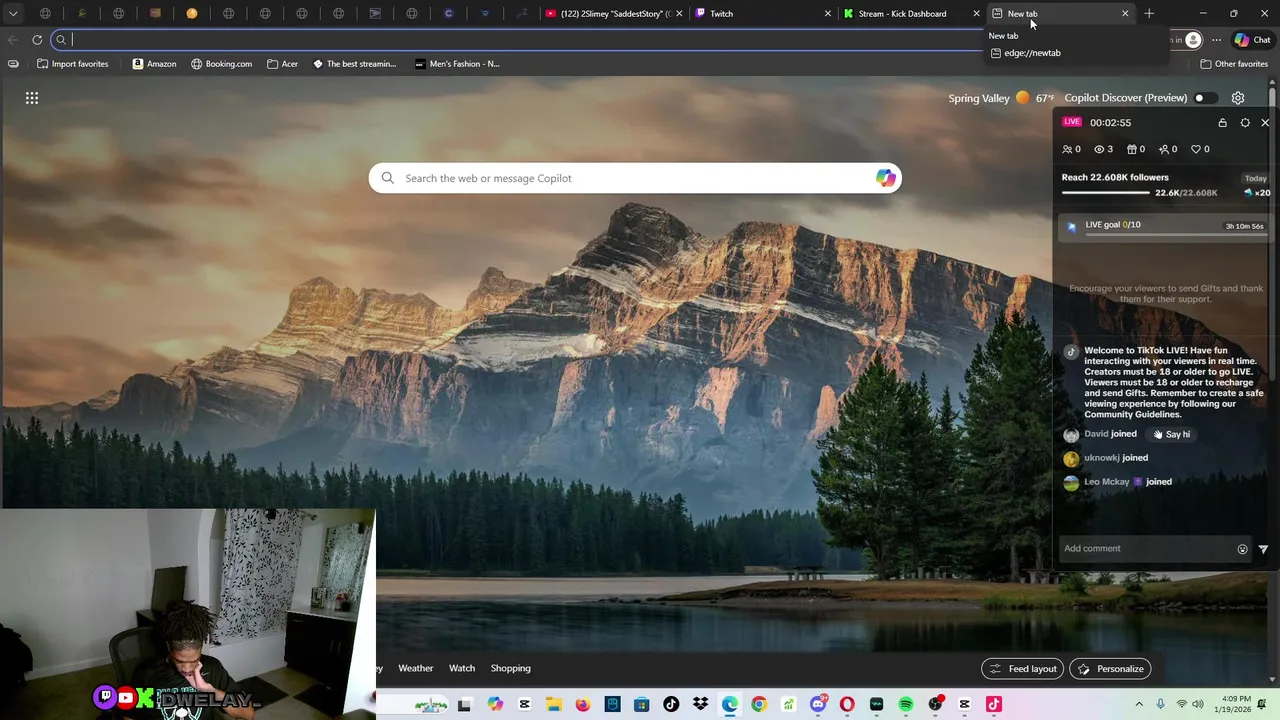Open a new tab with plus button
The image size is (1280, 720).
pyautogui.click(x=1149, y=14)
